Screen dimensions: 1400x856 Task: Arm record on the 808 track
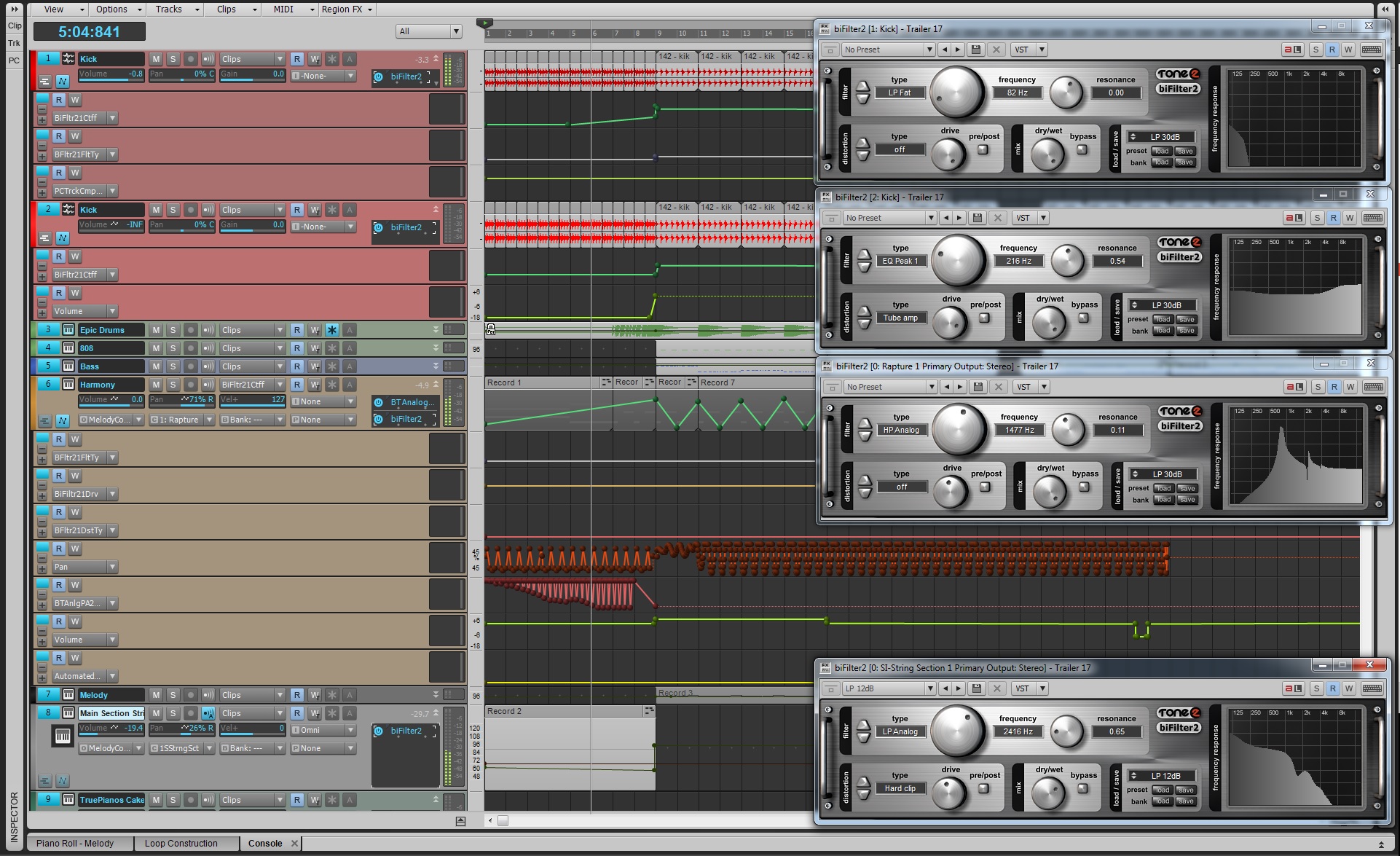click(190, 348)
